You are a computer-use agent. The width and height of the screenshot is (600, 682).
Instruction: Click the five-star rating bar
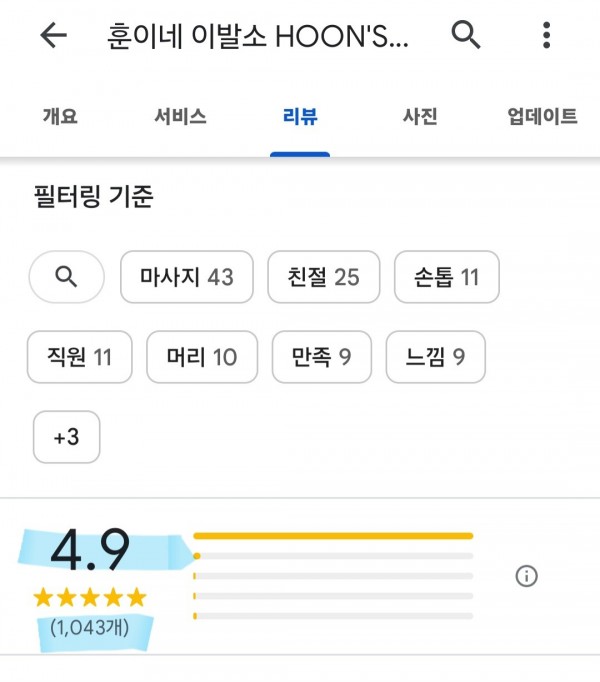[x=333, y=536]
